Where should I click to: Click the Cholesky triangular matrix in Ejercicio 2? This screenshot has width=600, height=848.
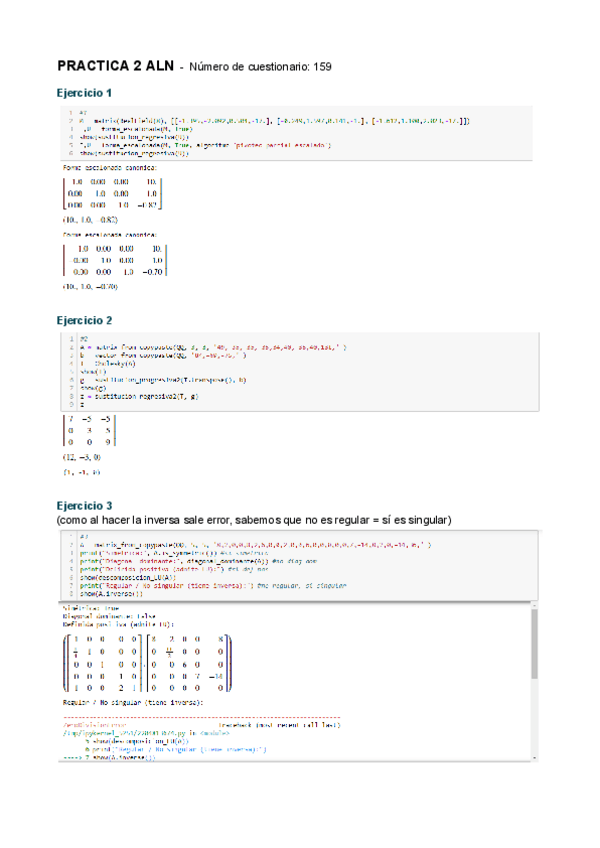click(89, 428)
